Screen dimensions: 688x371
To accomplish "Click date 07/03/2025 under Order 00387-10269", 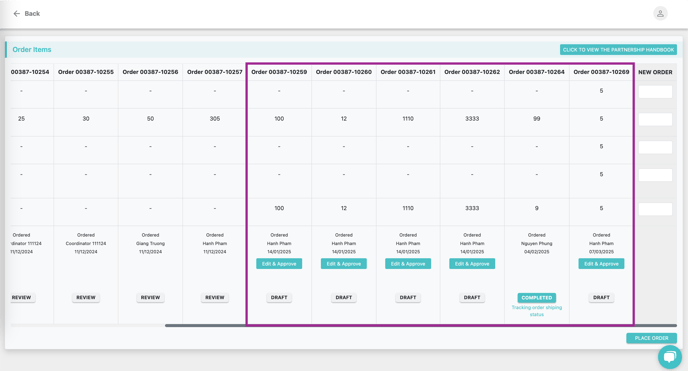I will [601, 252].
